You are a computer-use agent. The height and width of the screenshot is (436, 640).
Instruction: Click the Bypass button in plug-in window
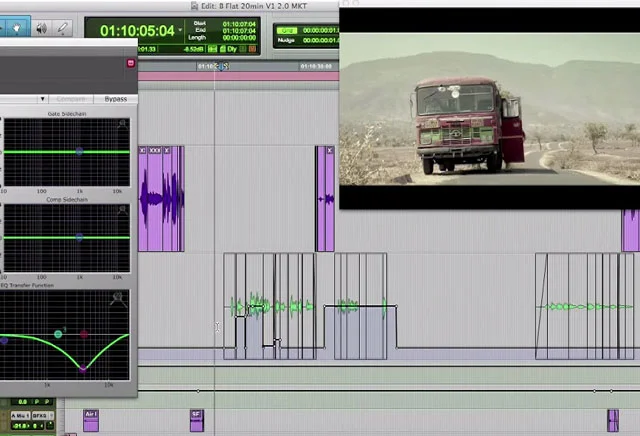tap(116, 99)
